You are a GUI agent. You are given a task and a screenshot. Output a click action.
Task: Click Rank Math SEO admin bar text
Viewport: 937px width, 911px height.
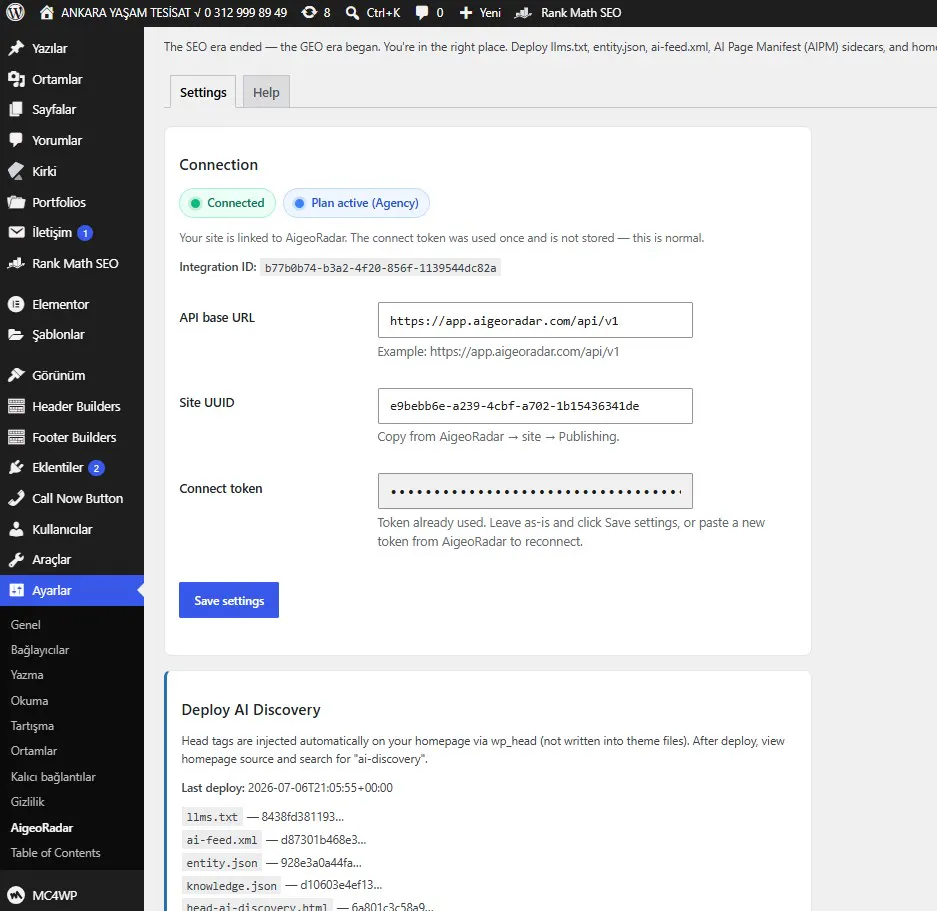[581, 13]
